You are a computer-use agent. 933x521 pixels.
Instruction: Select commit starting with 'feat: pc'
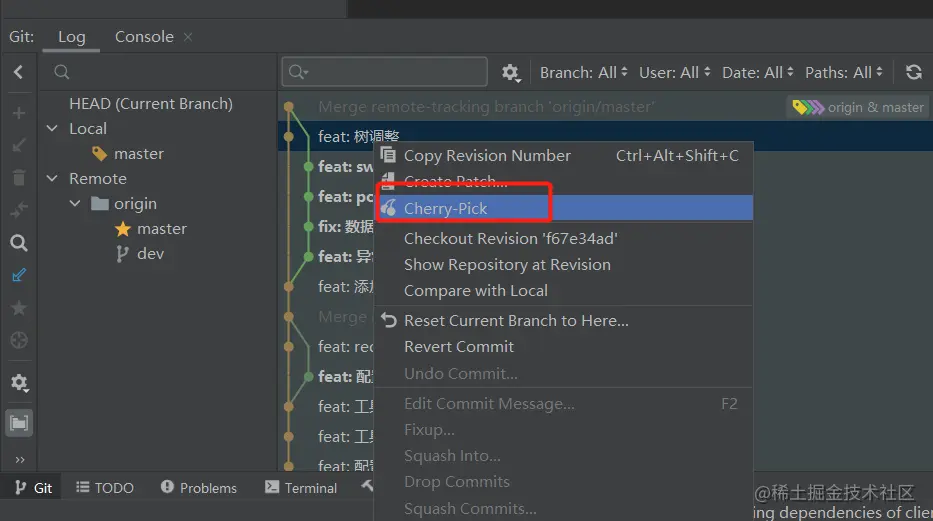coord(345,196)
